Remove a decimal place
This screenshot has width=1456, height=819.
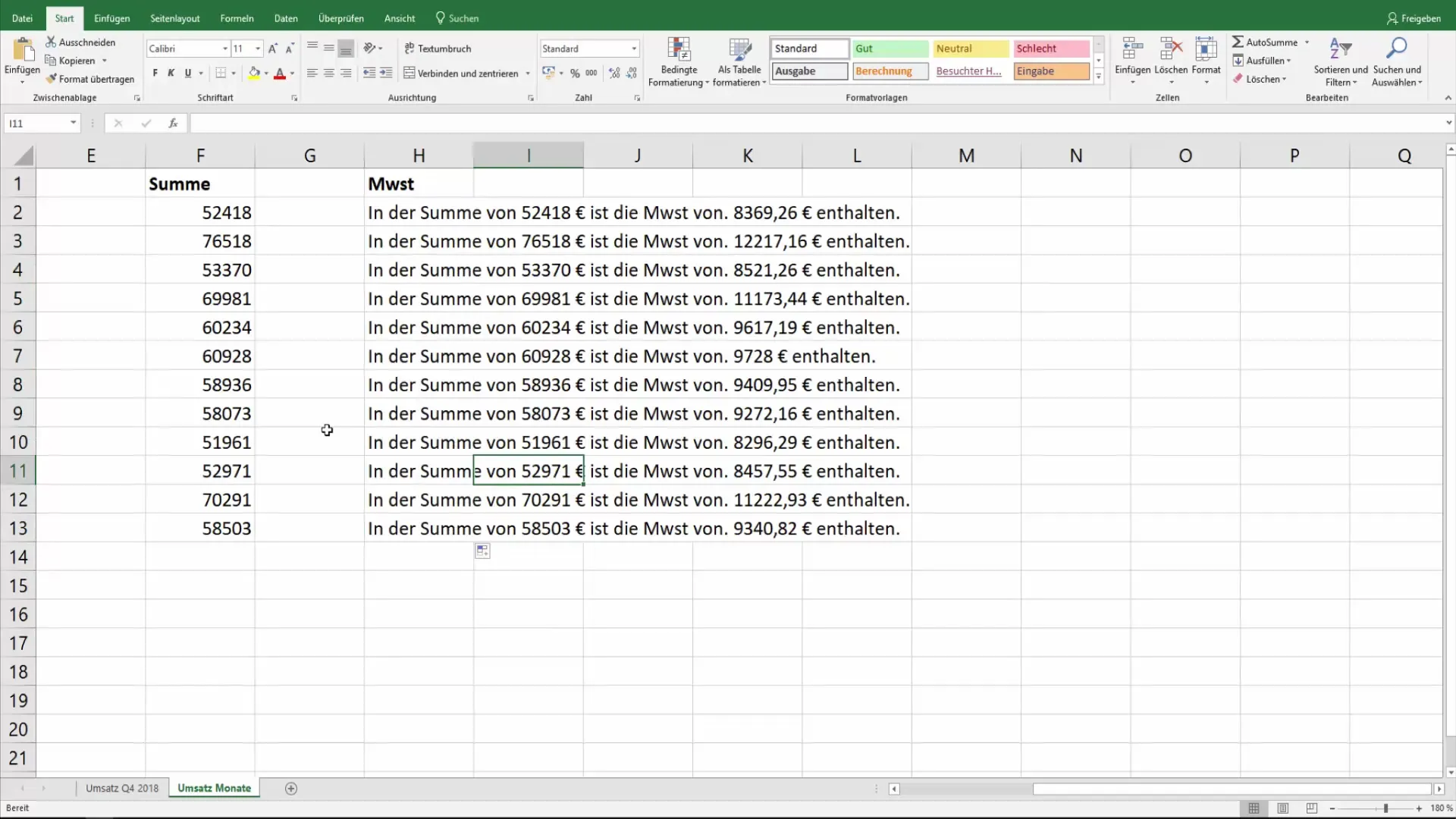[x=632, y=74]
